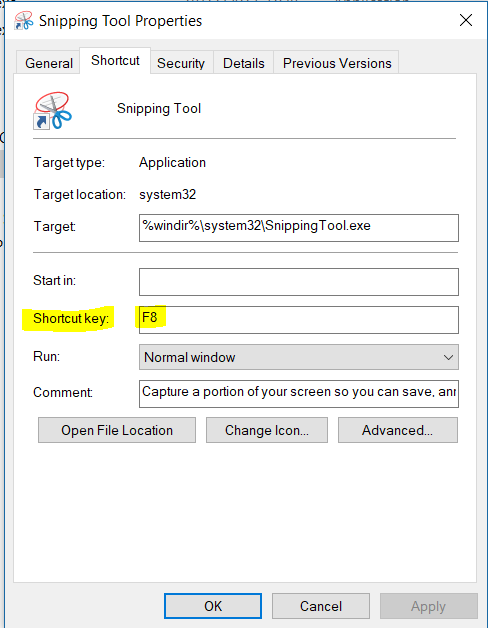488x628 pixels.
Task: Dismiss dialog with Cancel button
Action: pyautogui.click(x=321, y=606)
